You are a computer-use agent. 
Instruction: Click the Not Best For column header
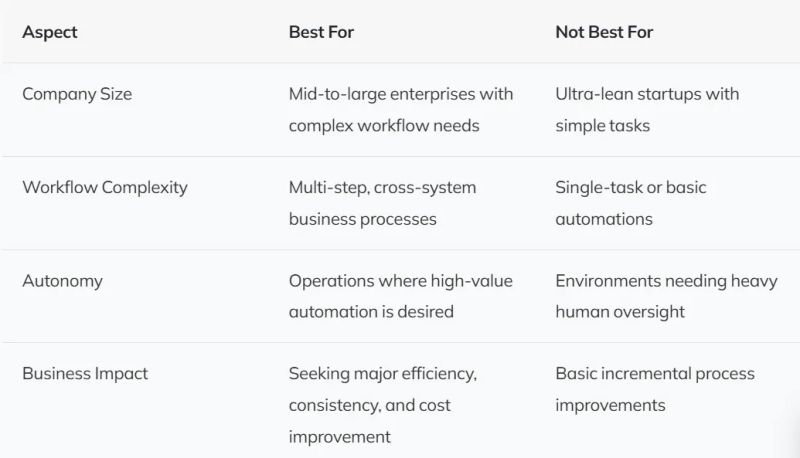tap(604, 32)
